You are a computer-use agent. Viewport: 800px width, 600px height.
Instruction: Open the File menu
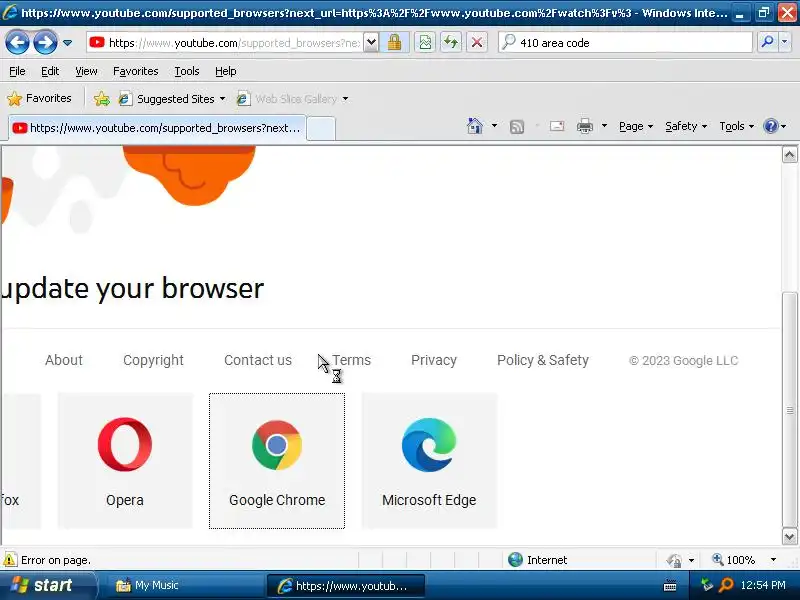click(17, 71)
